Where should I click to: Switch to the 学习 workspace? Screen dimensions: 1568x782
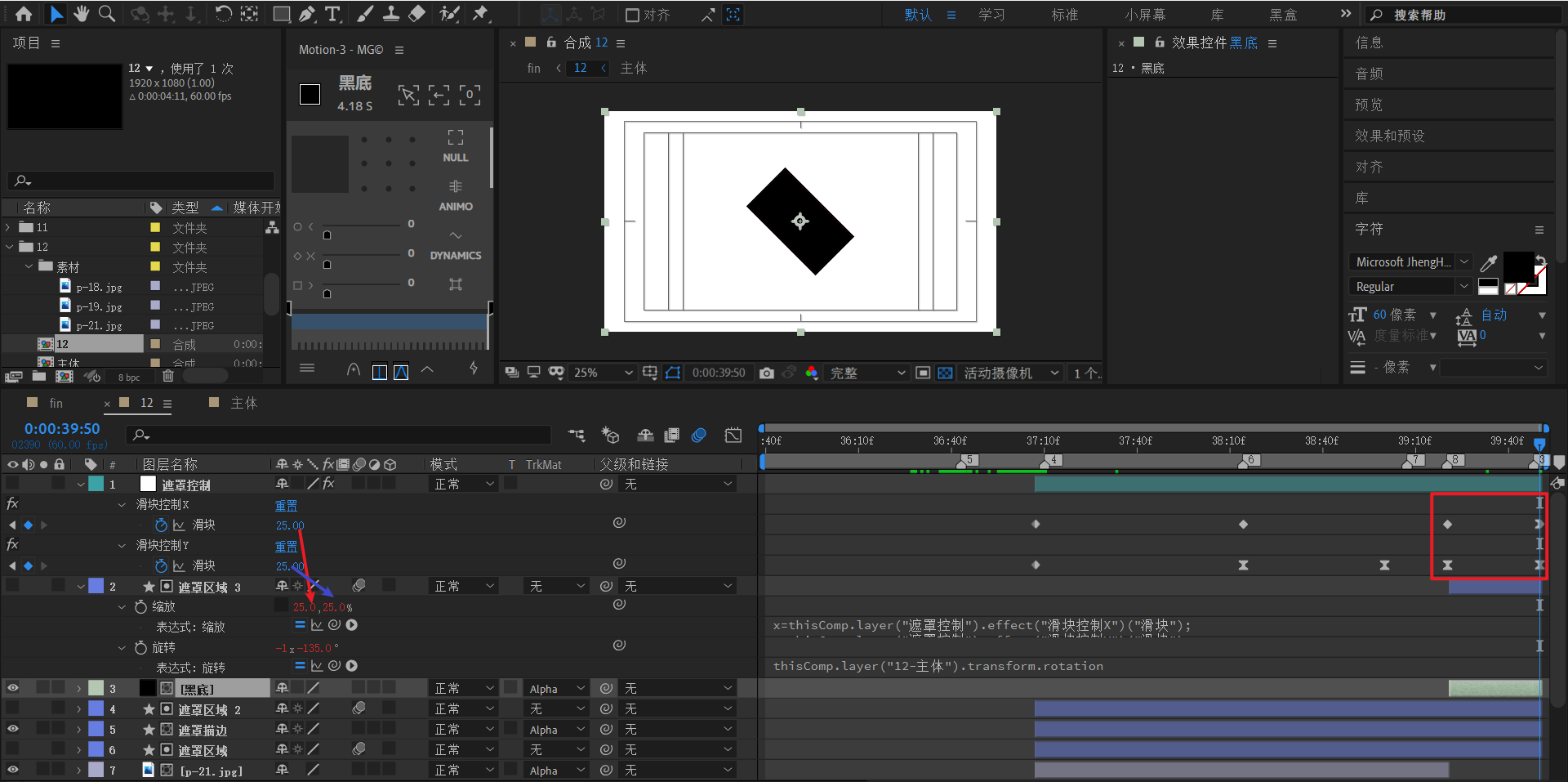pos(991,15)
